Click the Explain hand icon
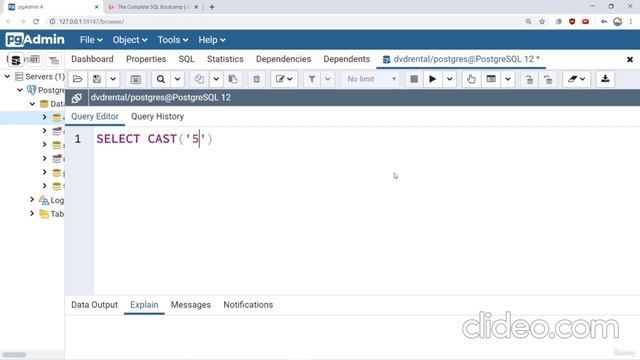640x360 pixels. pos(471,79)
